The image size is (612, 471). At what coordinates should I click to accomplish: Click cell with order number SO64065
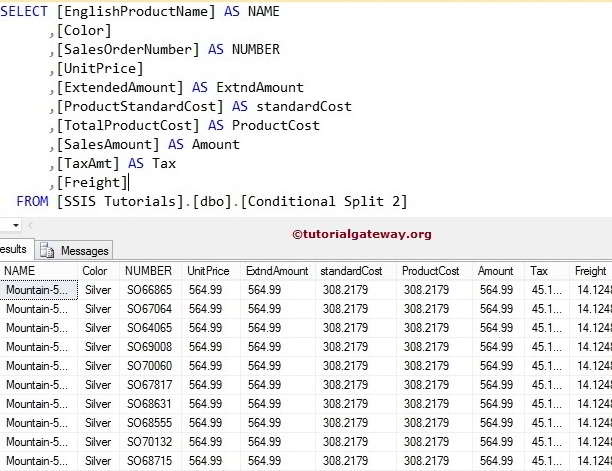click(x=149, y=328)
